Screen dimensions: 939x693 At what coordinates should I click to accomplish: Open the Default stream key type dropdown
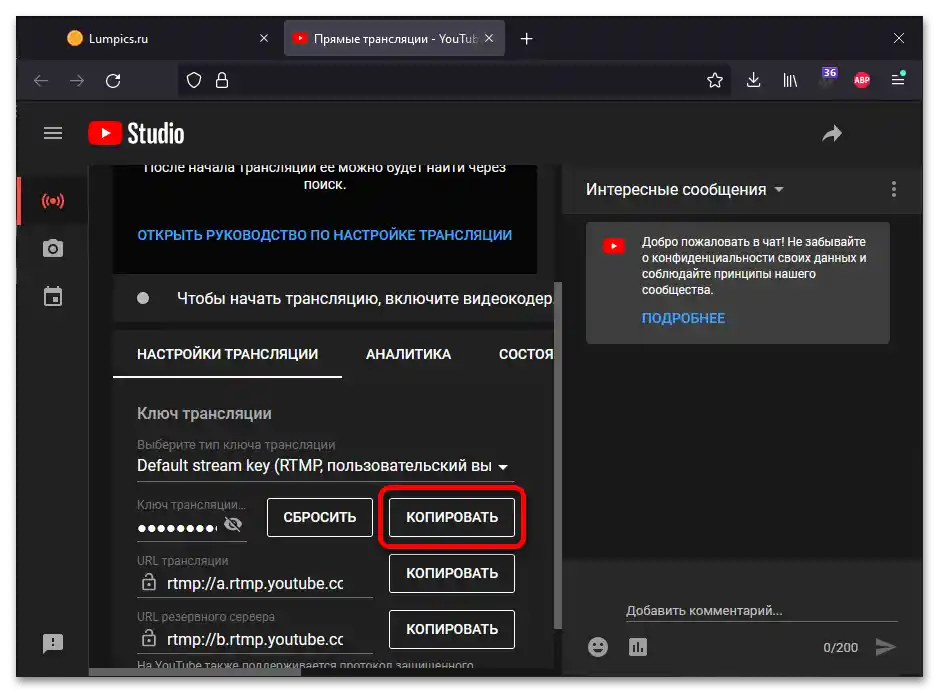(325, 466)
